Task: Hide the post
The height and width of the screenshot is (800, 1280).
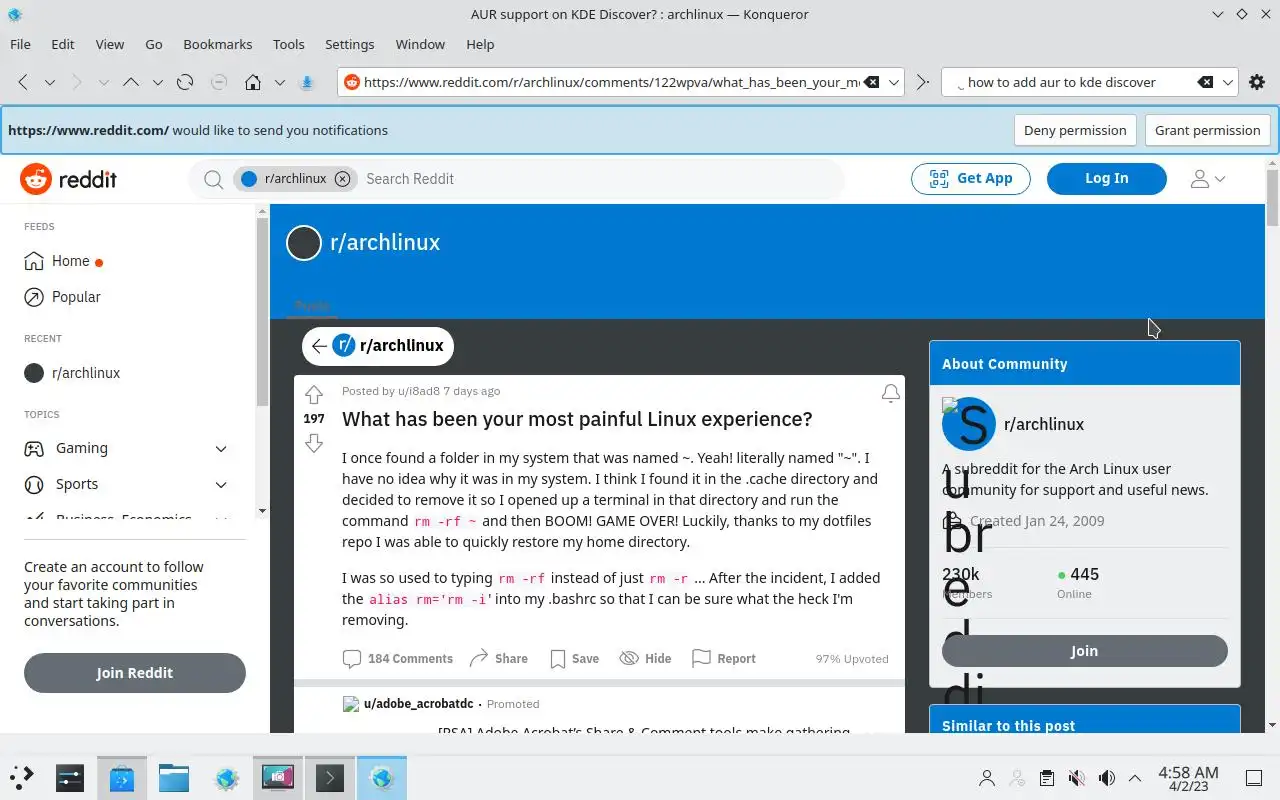Action: point(646,658)
